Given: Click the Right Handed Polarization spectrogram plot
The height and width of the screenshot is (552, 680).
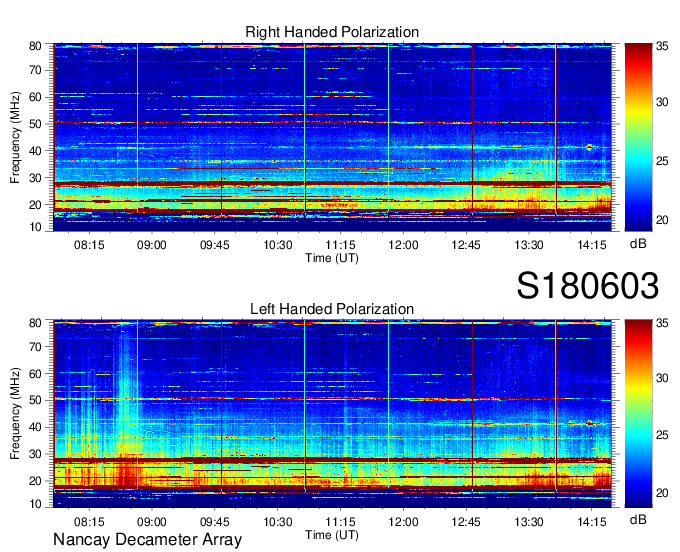Looking at the screenshot, I should point(332,137).
